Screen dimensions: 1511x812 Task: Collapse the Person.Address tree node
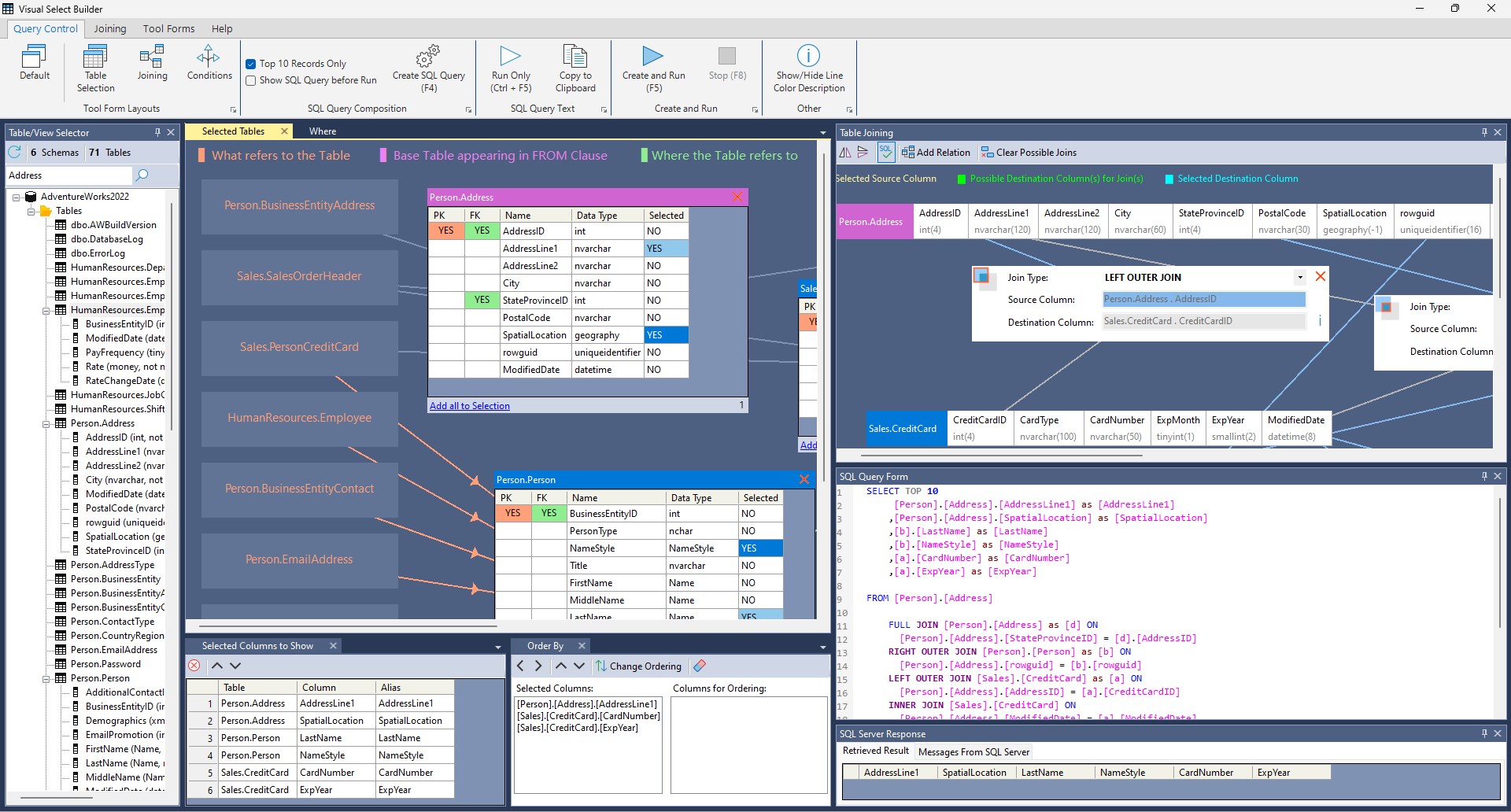(47, 423)
